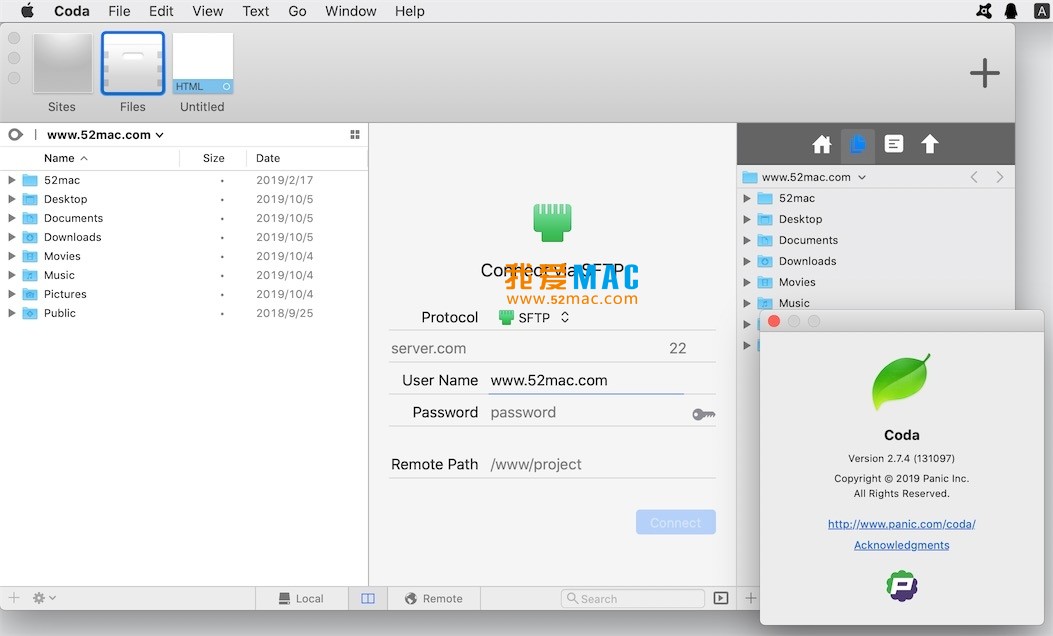Open the Sites tab thumbnail
Screen dimensions: 1053x636
[62, 63]
